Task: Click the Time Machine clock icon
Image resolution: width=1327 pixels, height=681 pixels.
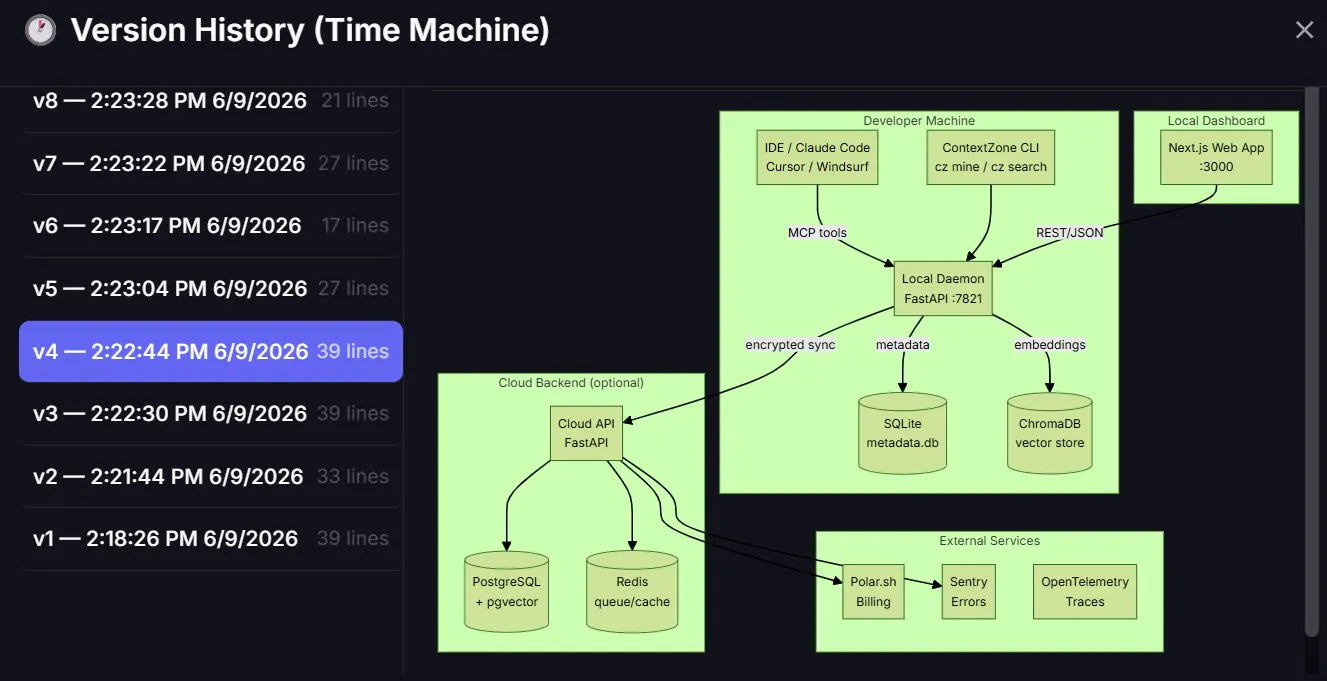Action: [x=40, y=30]
